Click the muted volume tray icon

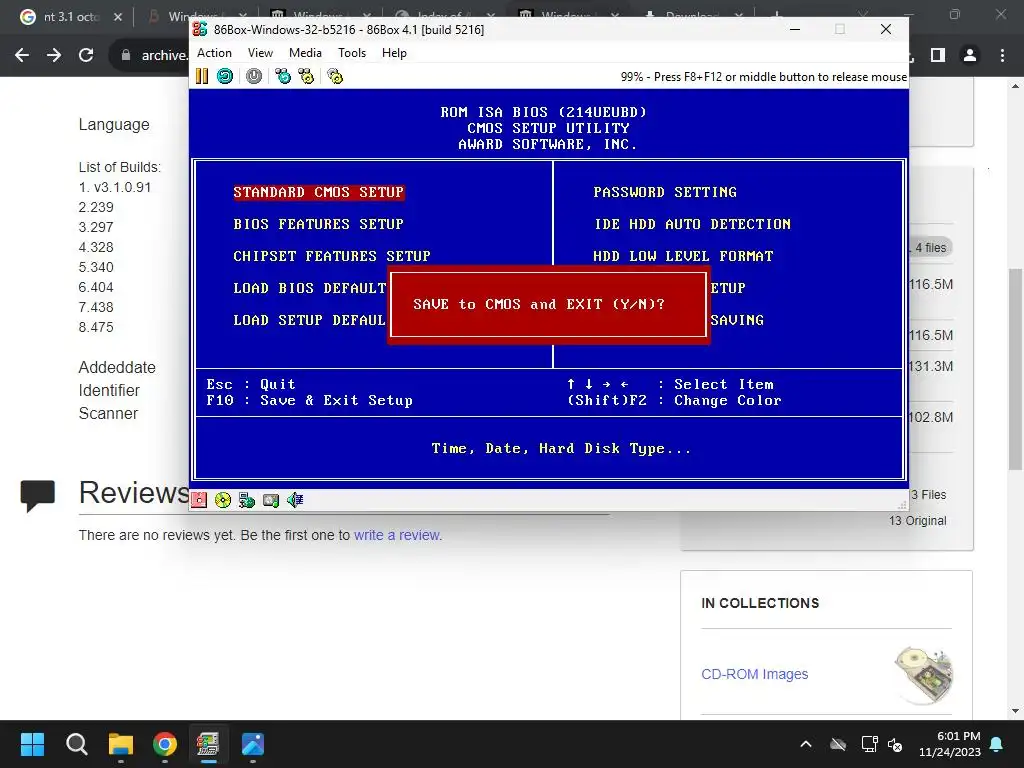click(895, 744)
